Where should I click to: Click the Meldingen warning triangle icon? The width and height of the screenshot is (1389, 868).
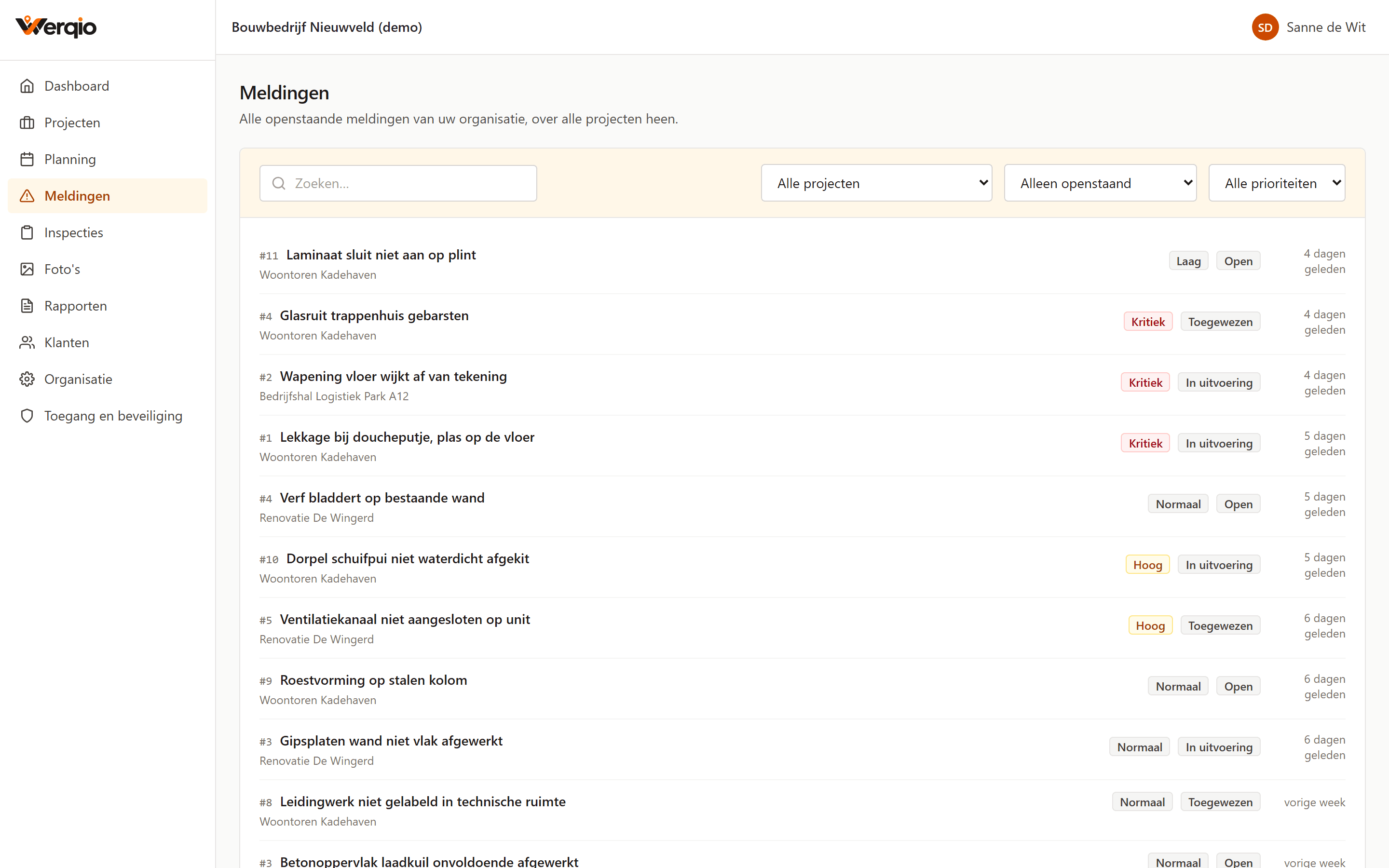tap(27, 196)
